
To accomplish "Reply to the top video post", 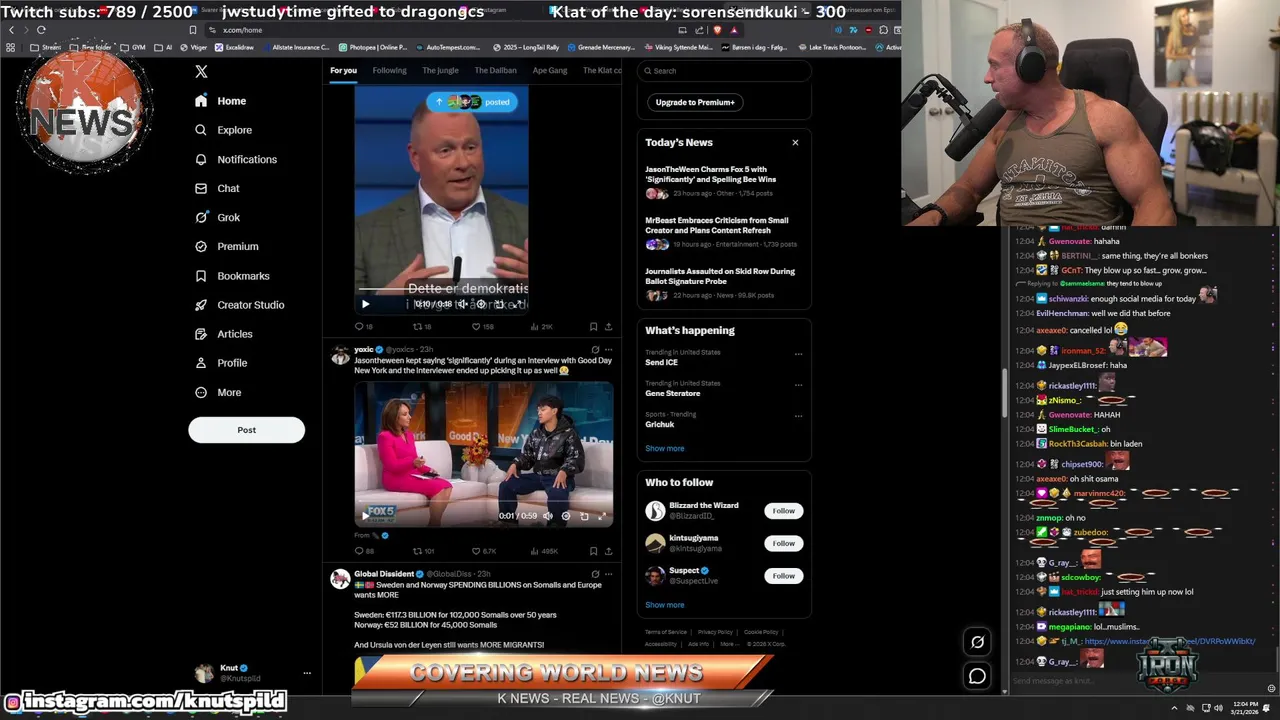I will coord(364,327).
